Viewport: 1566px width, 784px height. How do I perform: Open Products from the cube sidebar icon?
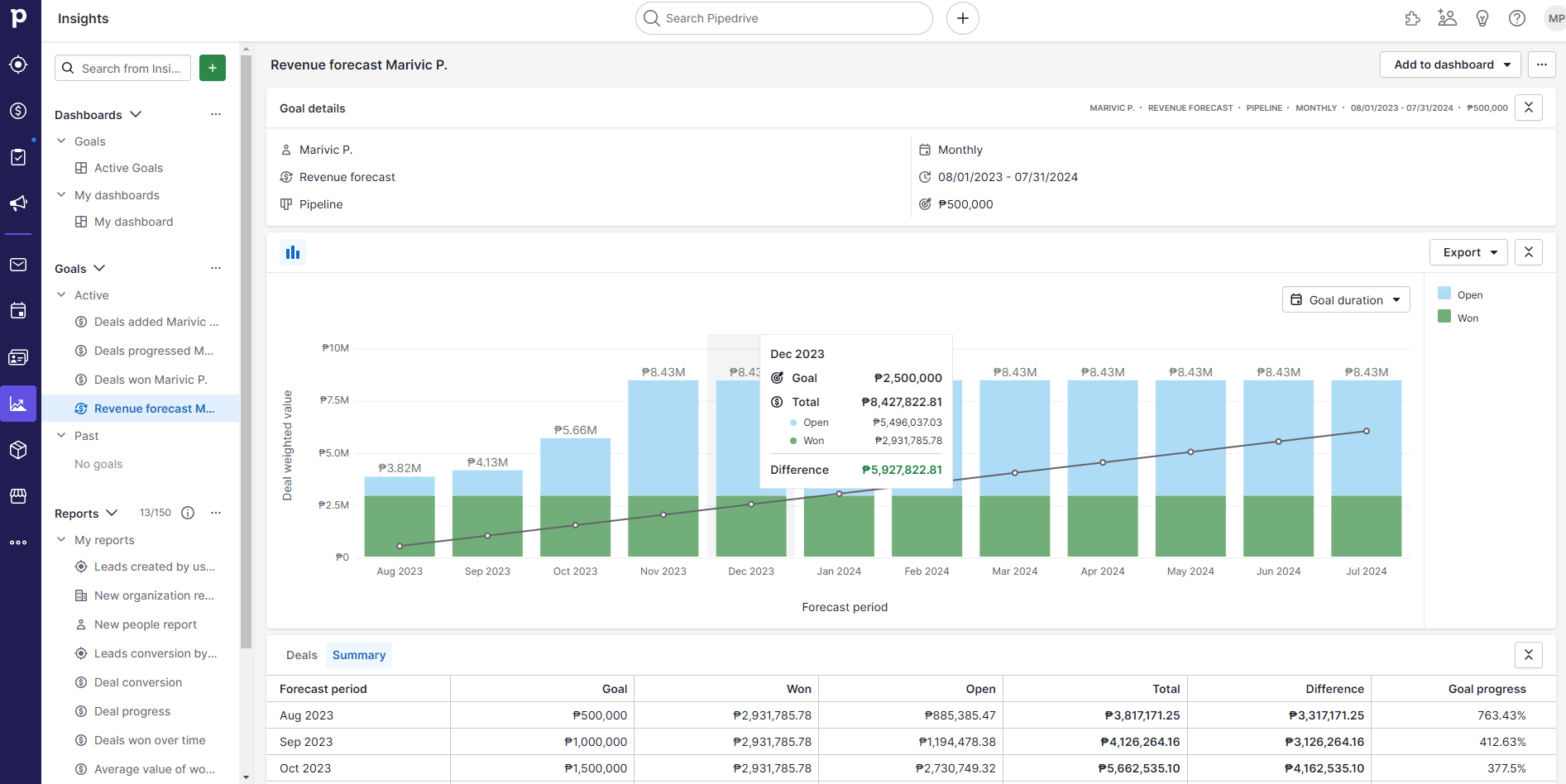coord(18,450)
